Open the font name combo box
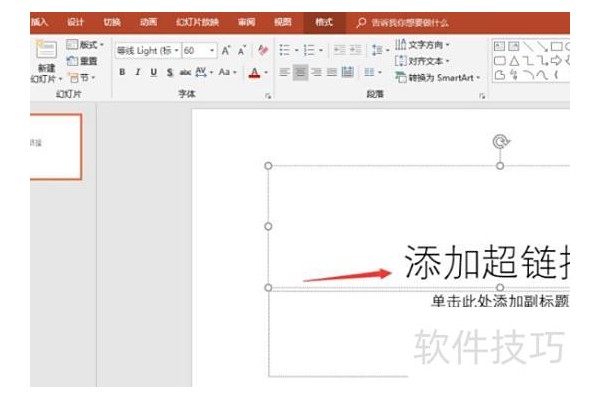600x400 pixels. pos(147,51)
